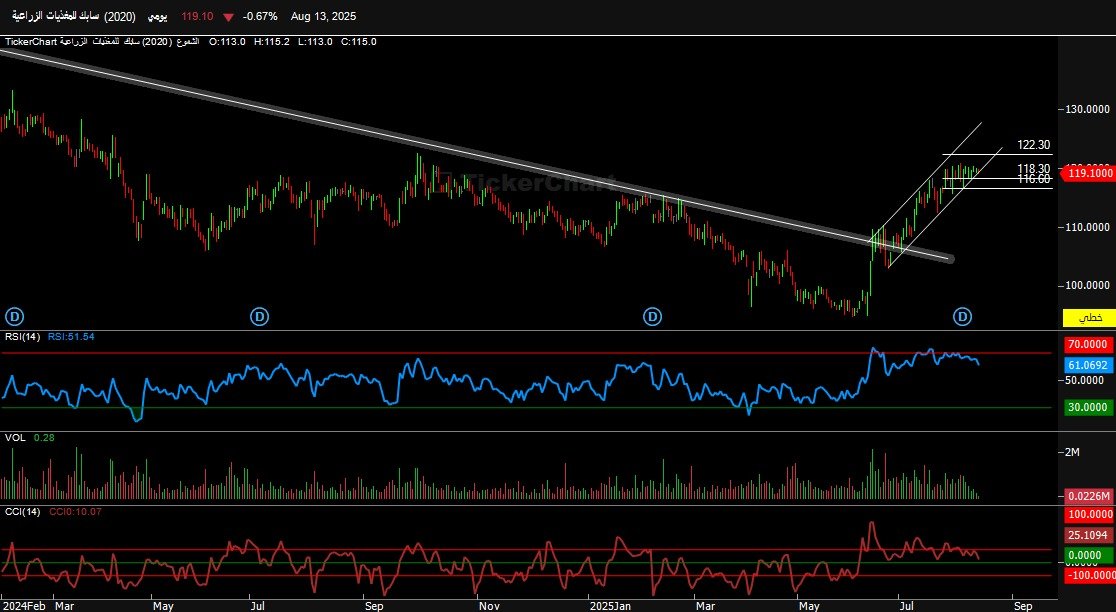
Task: Click the green 30.0000 RSI oversold tag
Action: (1089, 407)
